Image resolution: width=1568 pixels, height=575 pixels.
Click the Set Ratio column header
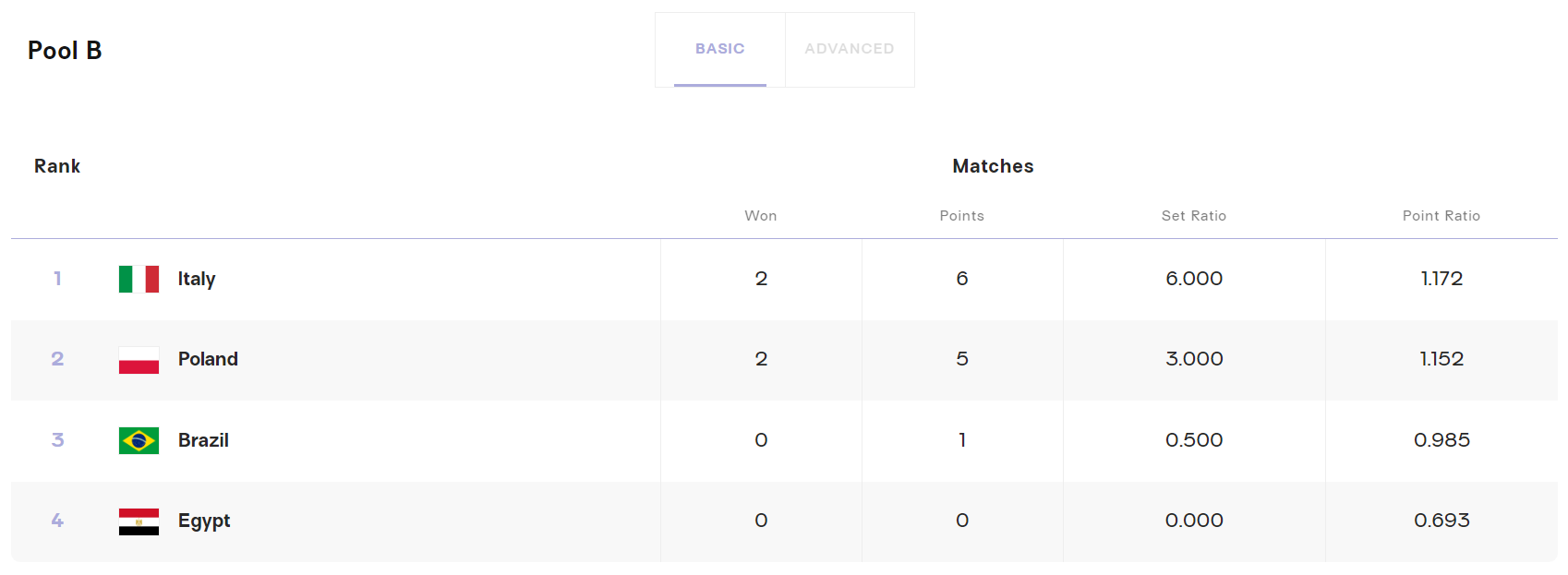(x=1194, y=216)
